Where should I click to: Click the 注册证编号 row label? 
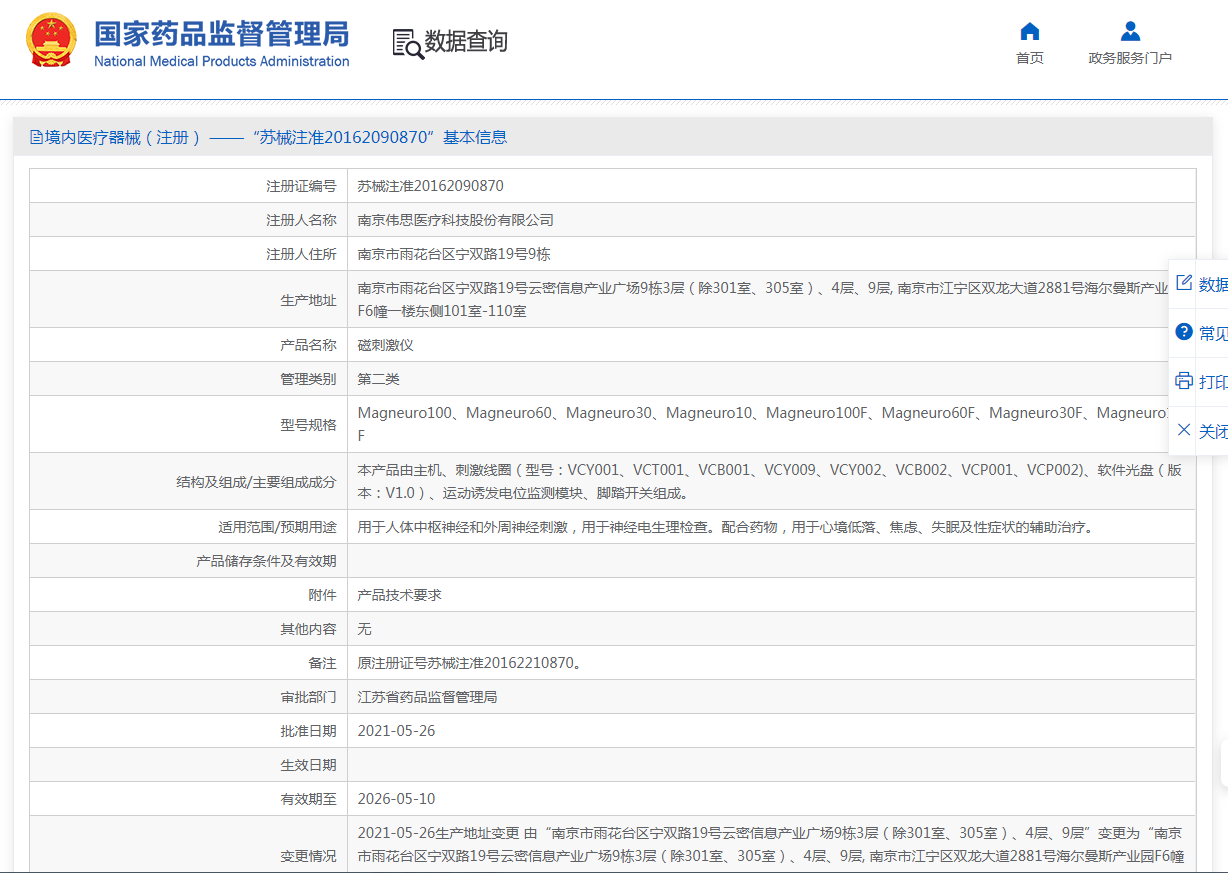(x=301, y=186)
